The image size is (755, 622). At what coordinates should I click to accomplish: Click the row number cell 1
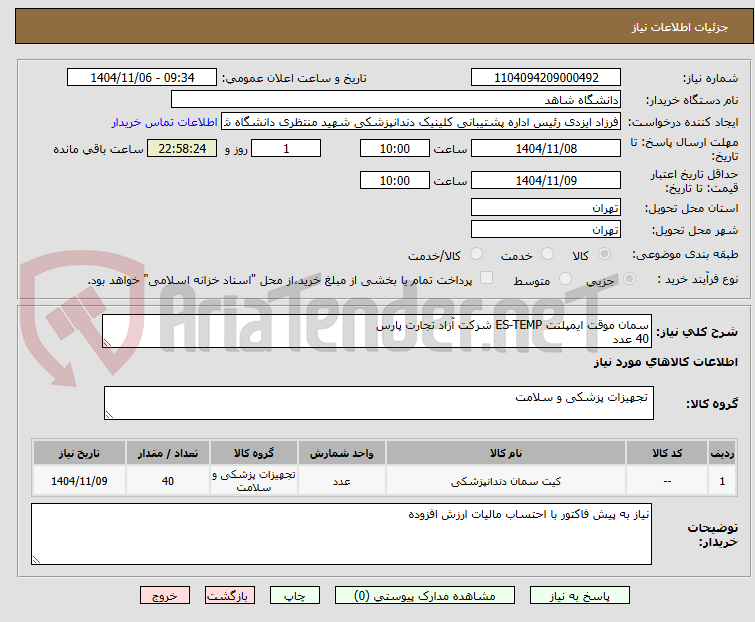(722, 481)
